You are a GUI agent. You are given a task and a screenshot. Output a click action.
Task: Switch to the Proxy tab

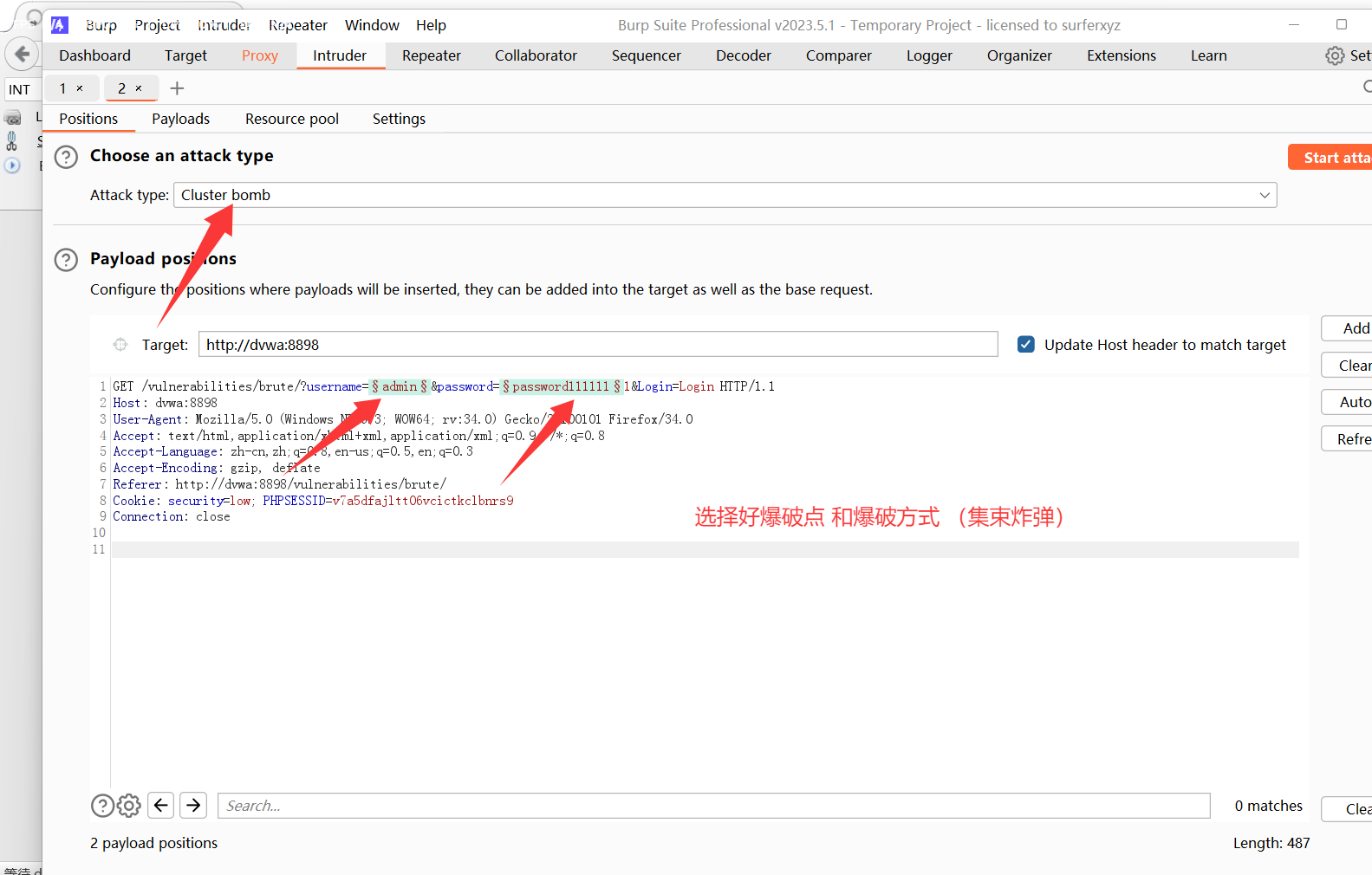(x=260, y=55)
